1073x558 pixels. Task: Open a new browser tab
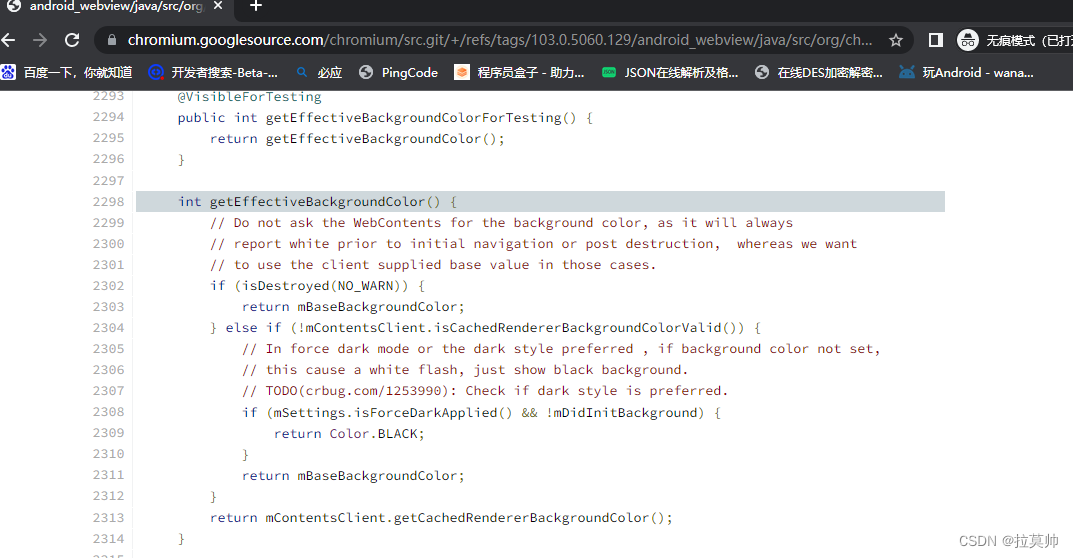point(255,6)
